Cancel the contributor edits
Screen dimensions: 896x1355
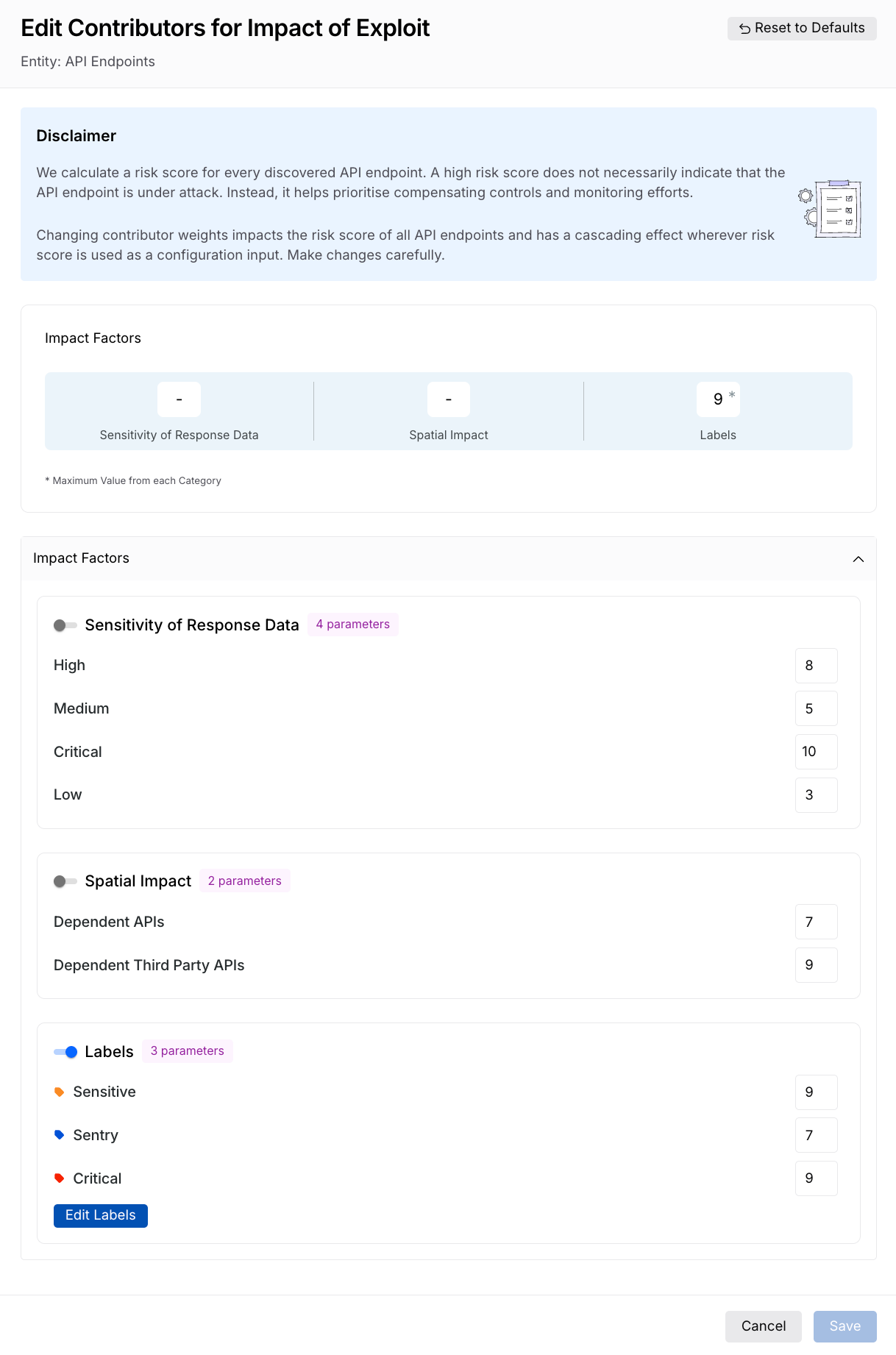764,1326
